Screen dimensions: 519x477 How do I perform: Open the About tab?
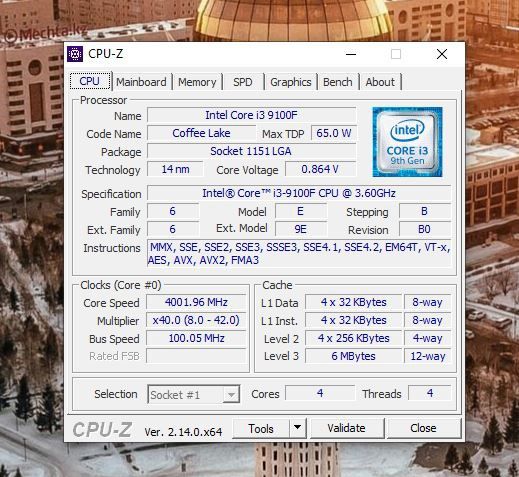point(380,82)
